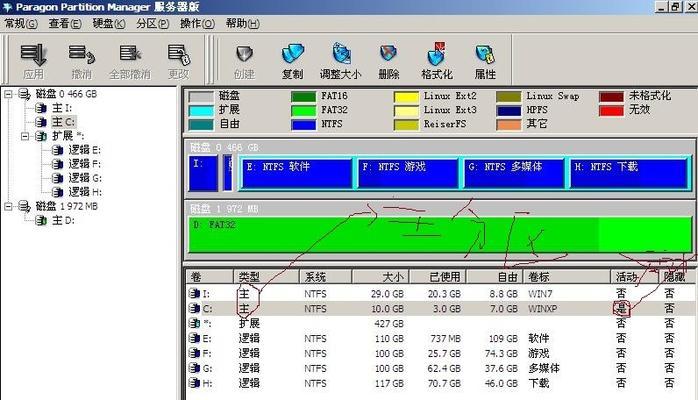Sort by the 系统 column header
The height and width of the screenshot is (400, 698).
[325, 277]
